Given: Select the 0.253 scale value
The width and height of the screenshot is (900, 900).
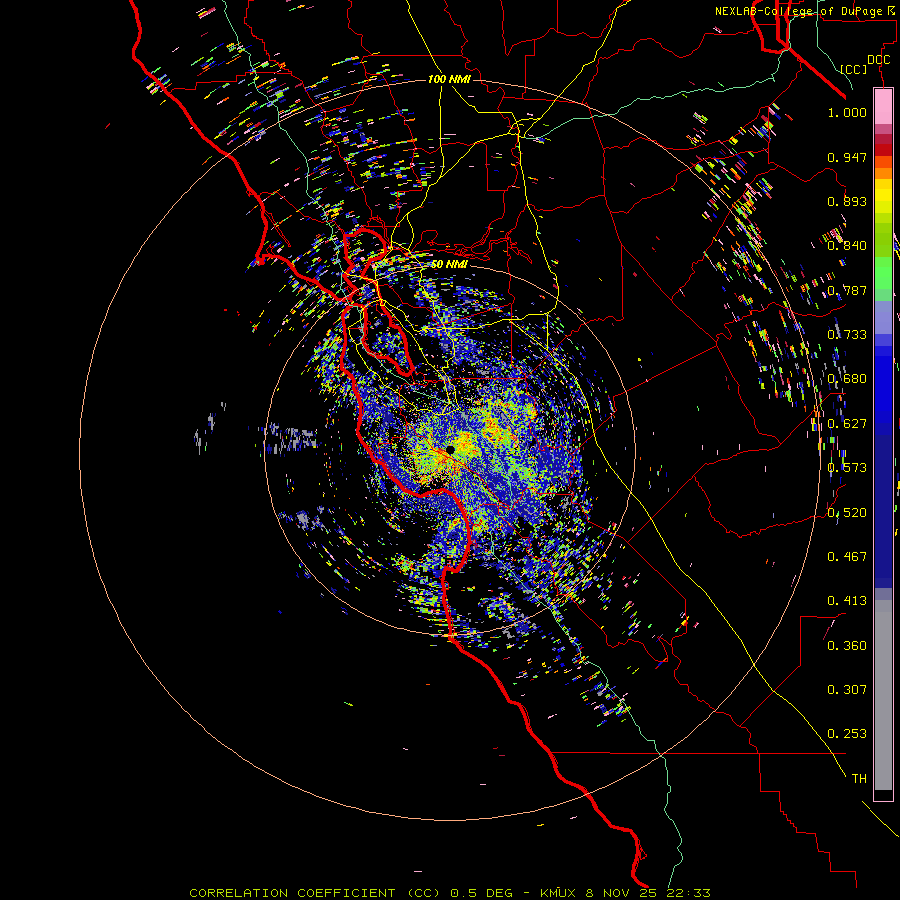Looking at the screenshot, I should pyautogui.click(x=847, y=734).
